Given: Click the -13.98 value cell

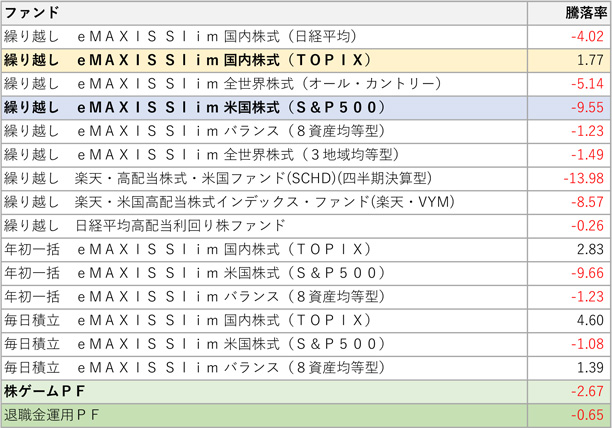Looking at the screenshot, I should [585, 178].
